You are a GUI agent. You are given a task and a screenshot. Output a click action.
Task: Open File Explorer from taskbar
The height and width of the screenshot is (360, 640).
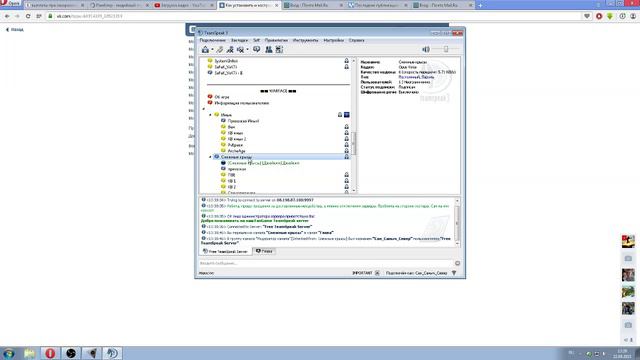coord(29,353)
